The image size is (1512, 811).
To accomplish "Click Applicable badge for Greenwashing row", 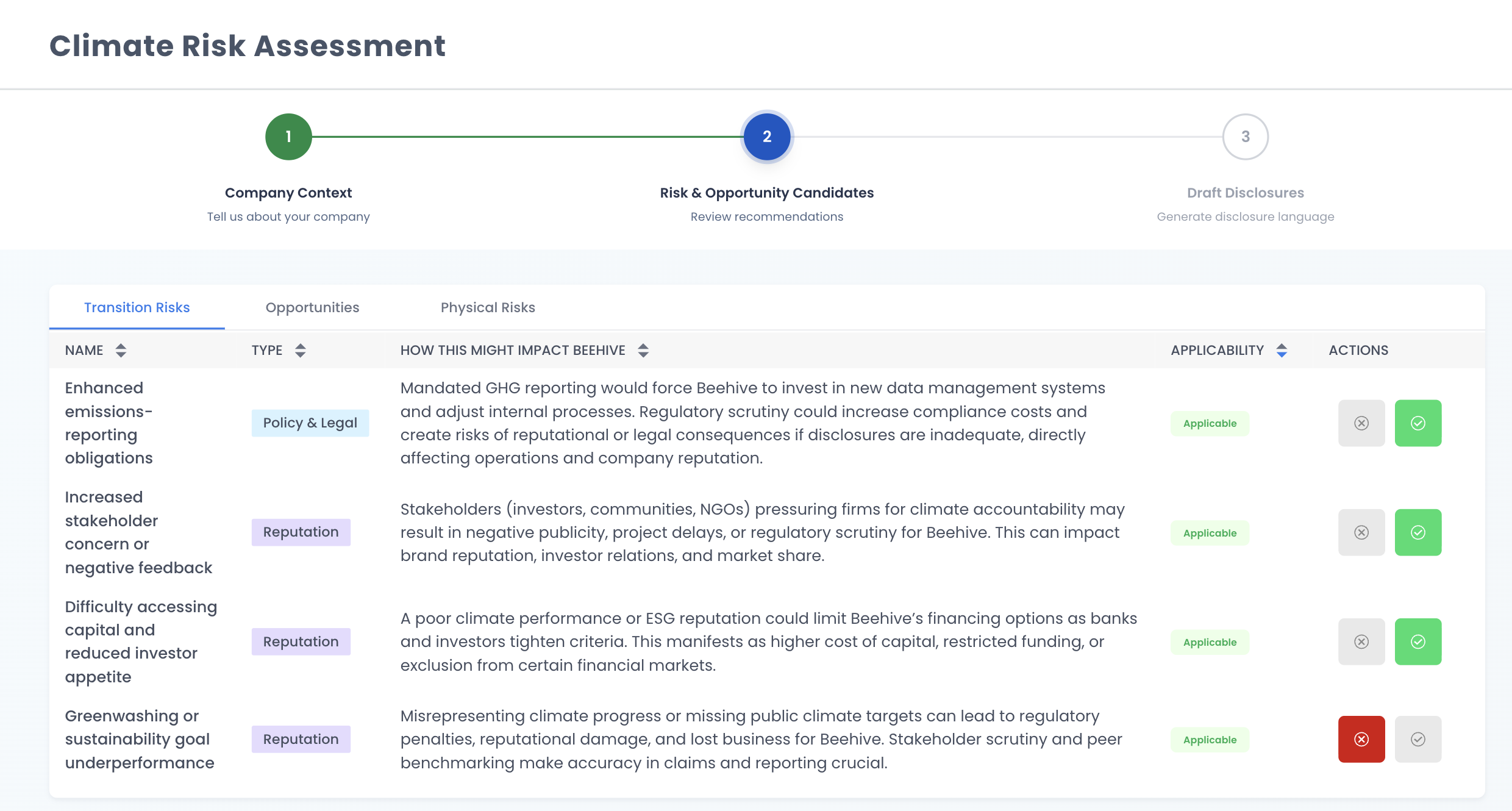I will click(1210, 740).
